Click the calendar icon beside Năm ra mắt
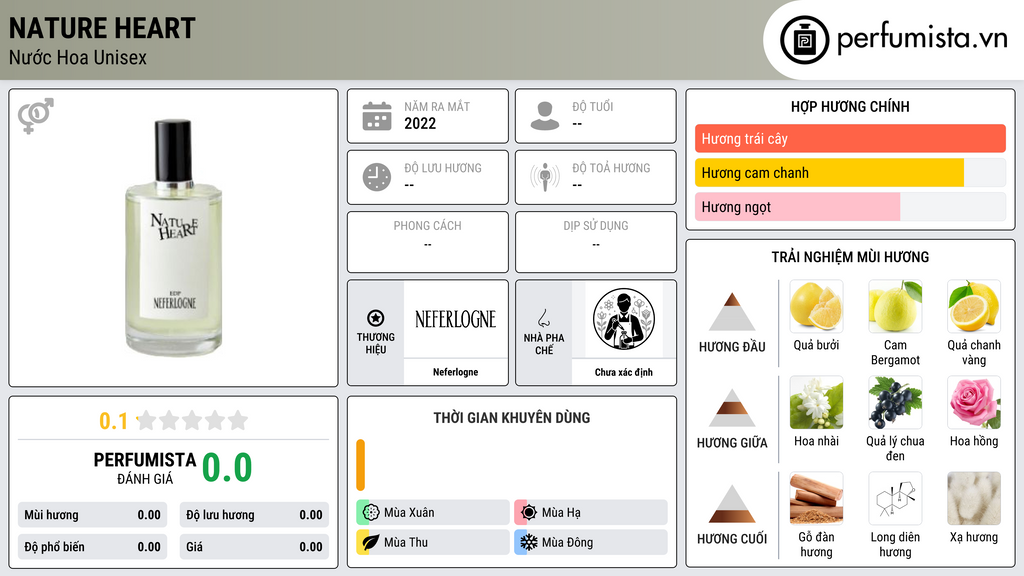This screenshot has width=1024, height=576. (x=377, y=116)
